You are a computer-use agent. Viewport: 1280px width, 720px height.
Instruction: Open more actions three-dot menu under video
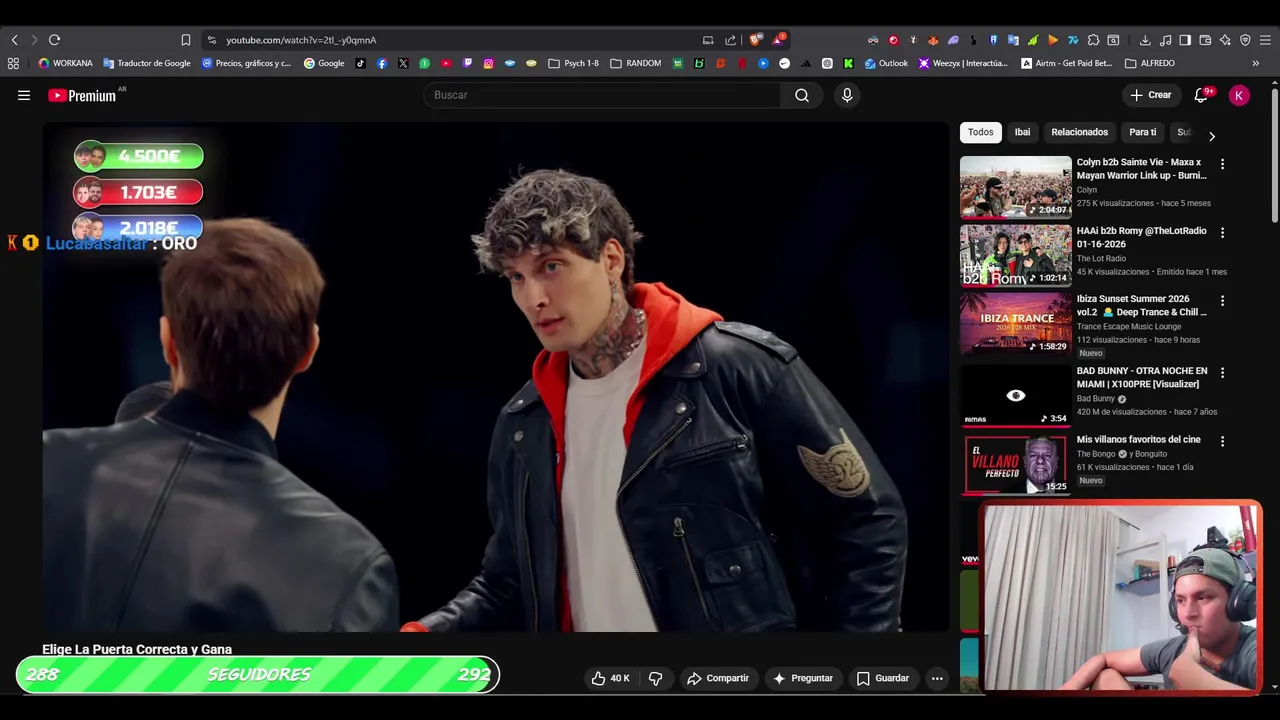pyautogui.click(x=937, y=678)
